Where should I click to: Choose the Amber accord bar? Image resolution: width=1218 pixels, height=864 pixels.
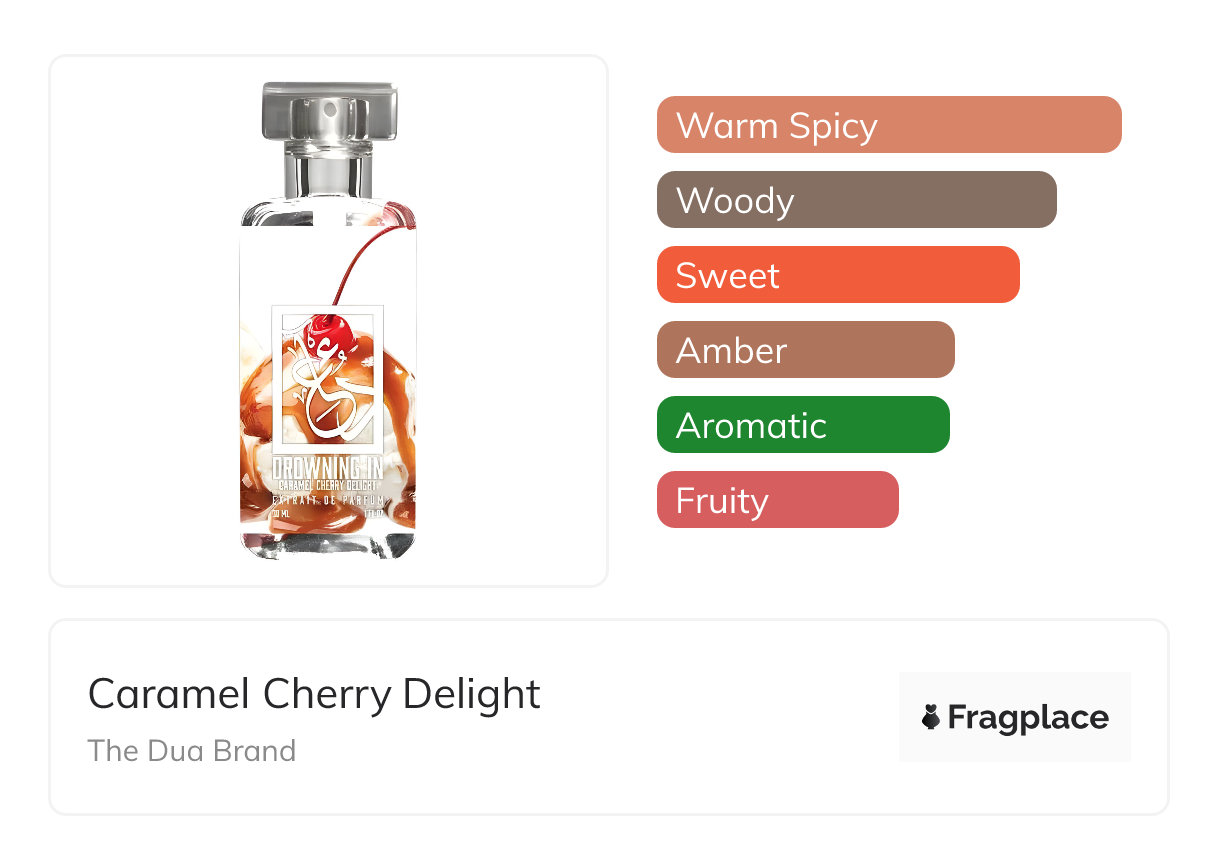[805, 350]
